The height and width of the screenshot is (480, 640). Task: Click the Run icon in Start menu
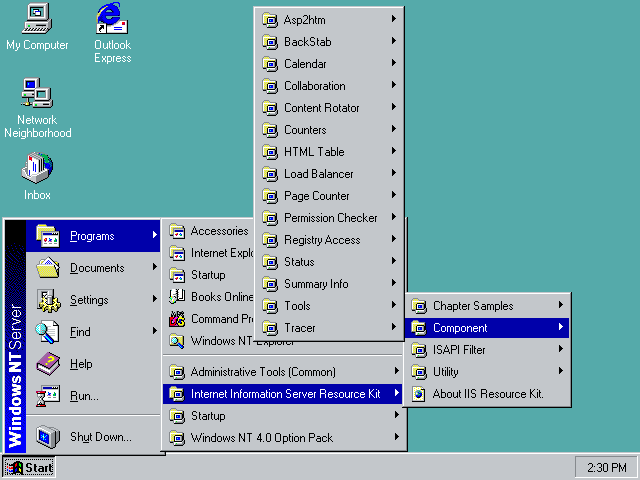[48, 396]
